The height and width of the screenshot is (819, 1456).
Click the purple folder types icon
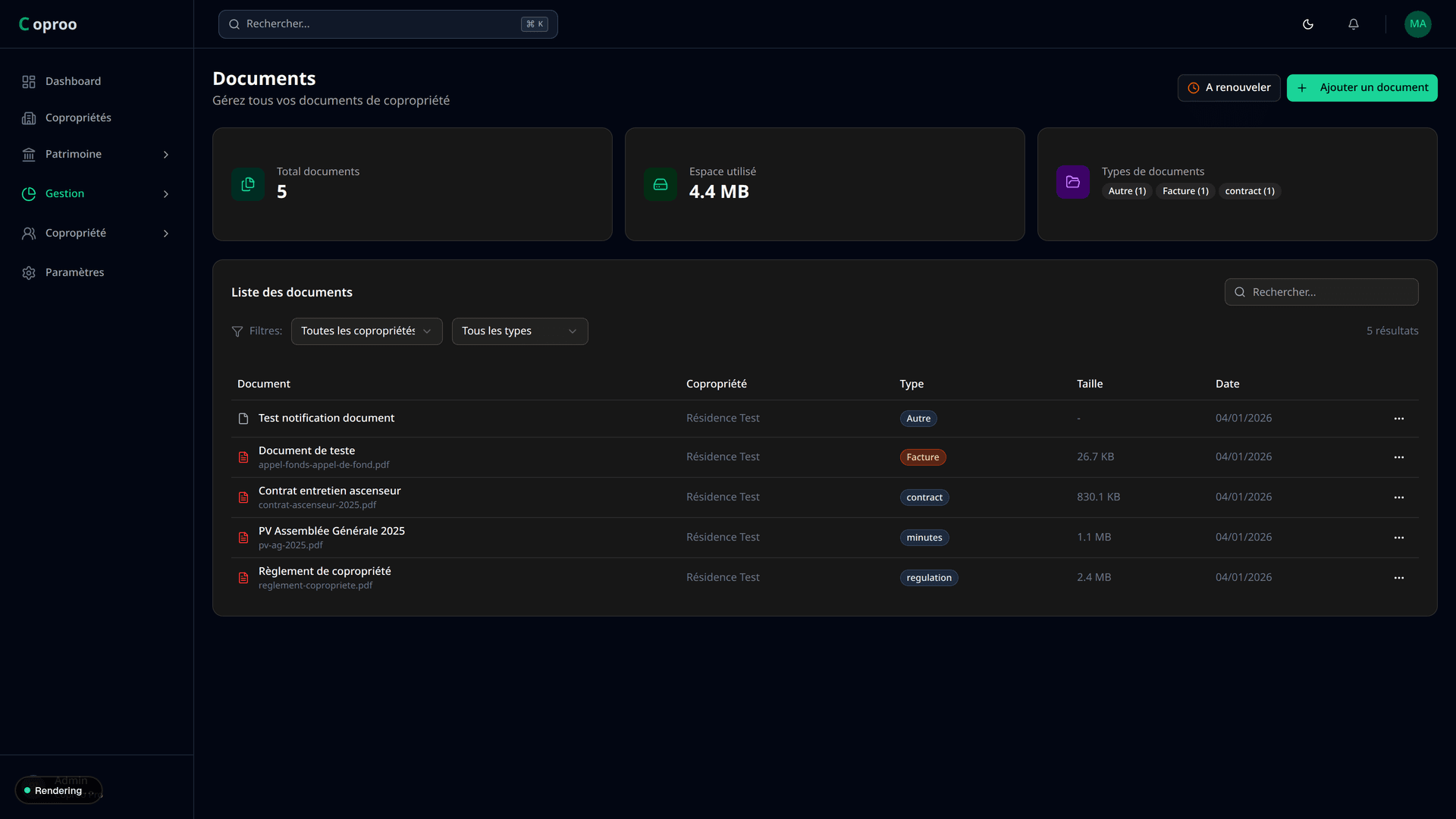[x=1073, y=182]
